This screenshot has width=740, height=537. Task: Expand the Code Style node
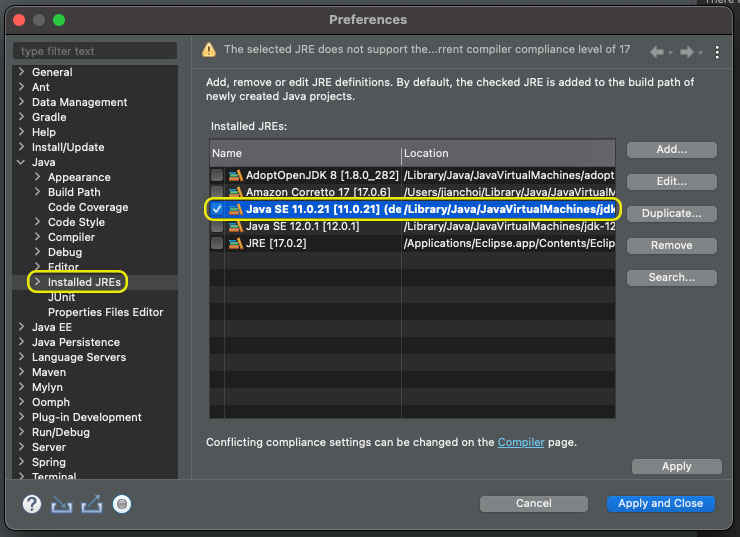37,222
